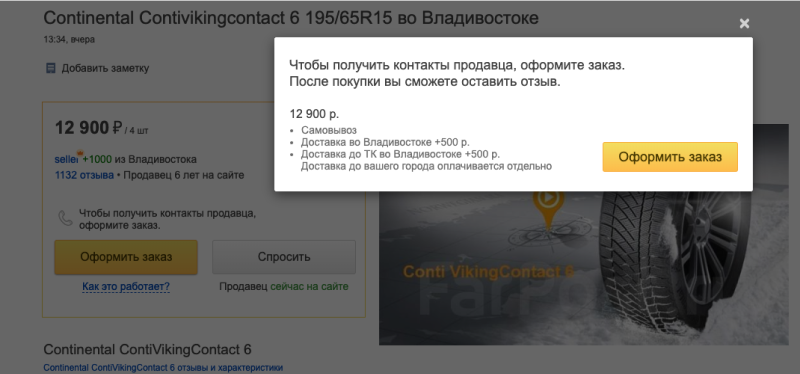Click the Продавец сейчас на сайте status text
Image resolution: width=800 pixels, height=374 pixels.
(284, 287)
